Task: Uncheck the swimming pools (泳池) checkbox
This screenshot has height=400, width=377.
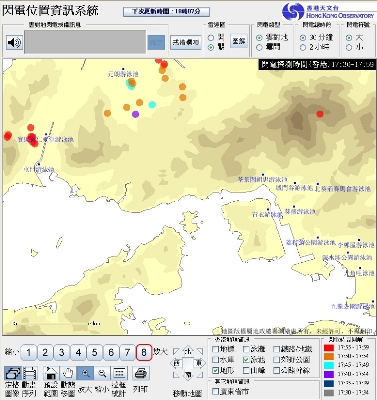Action: (x=246, y=360)
